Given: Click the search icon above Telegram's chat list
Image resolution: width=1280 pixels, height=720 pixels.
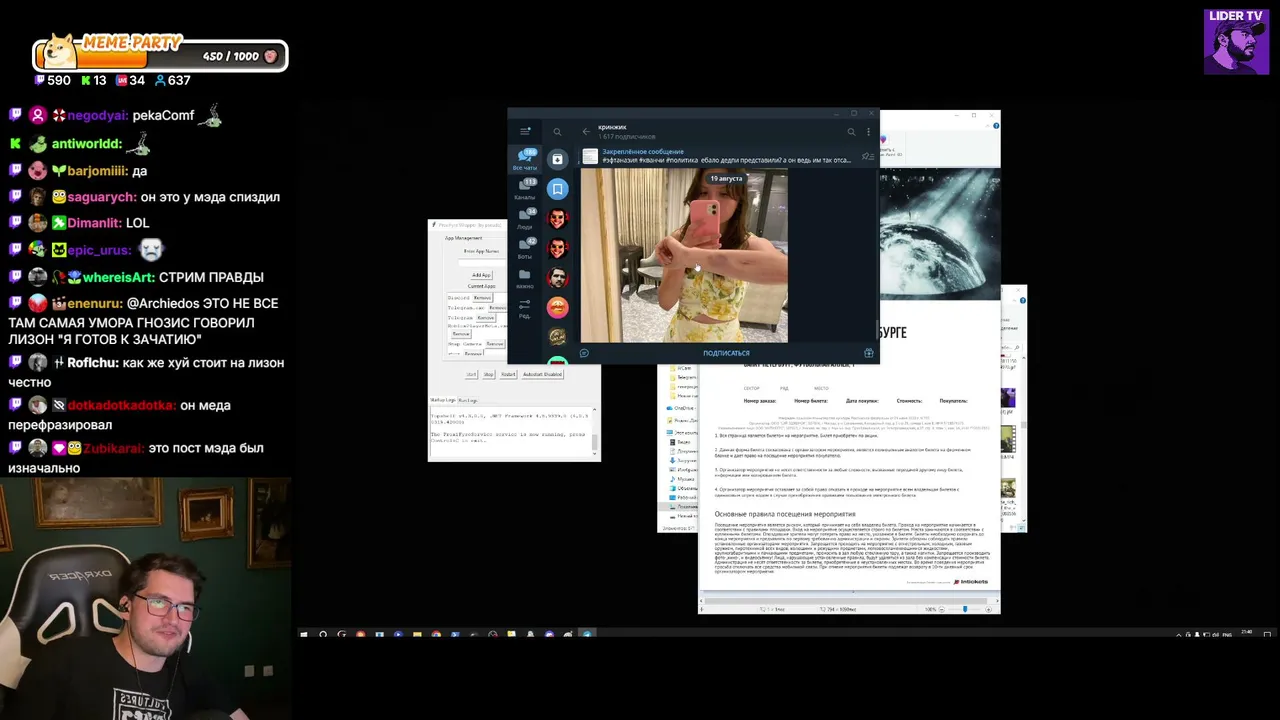Looking at the screenshot, I should (557, 131).
